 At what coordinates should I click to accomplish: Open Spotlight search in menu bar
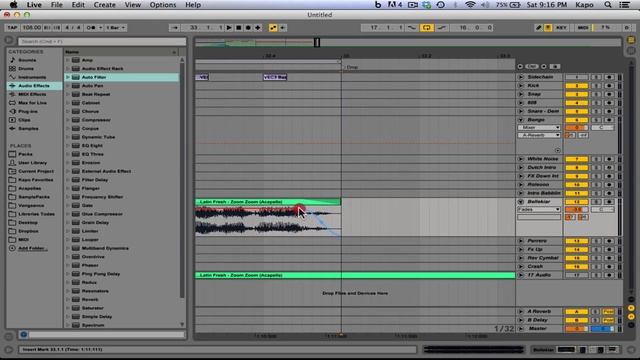click(x=608, y=5)
